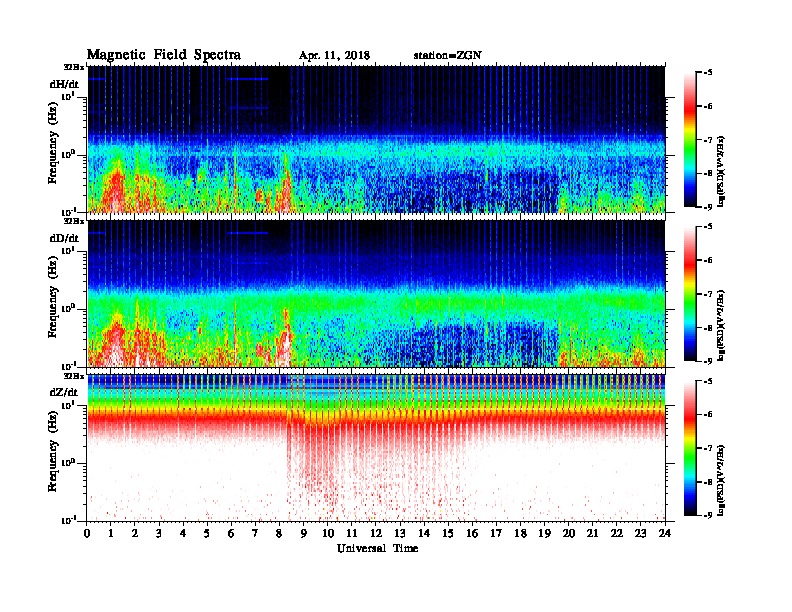The height and width of the screenshot is (612, 792).
Task: Click hour 19 on the Universal Time axis
Action: tap(544, 533)
